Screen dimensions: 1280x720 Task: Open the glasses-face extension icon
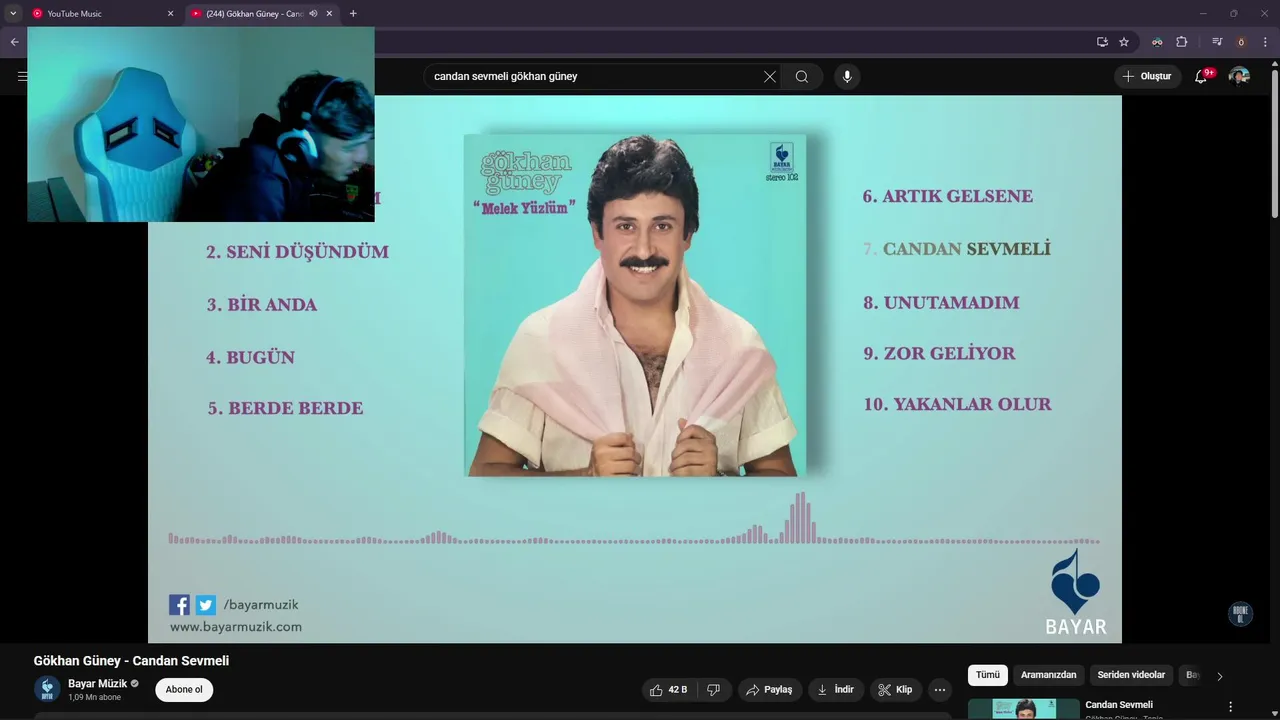(x=1157, y=42)
